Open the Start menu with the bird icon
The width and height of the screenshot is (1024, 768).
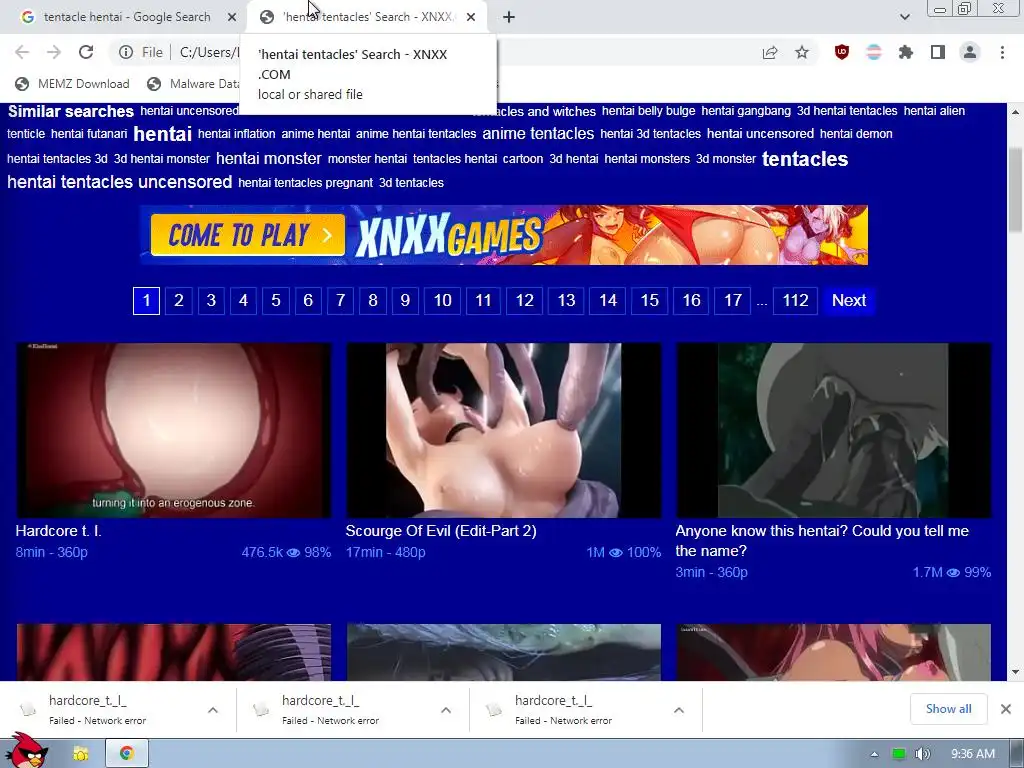point(26,750)
